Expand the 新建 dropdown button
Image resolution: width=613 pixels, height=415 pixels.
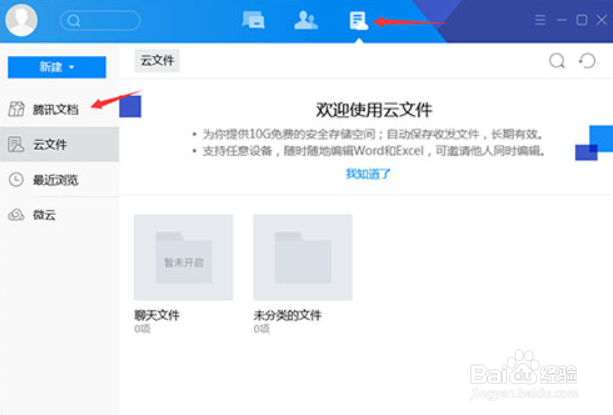[57, 67]
